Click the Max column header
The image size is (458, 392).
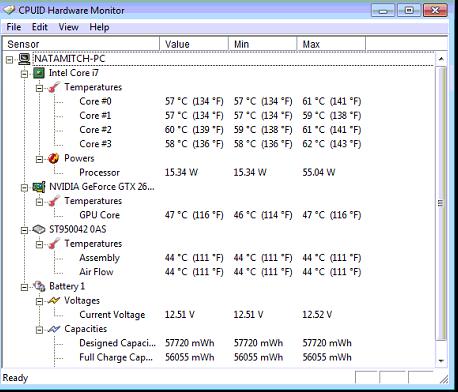331,44
